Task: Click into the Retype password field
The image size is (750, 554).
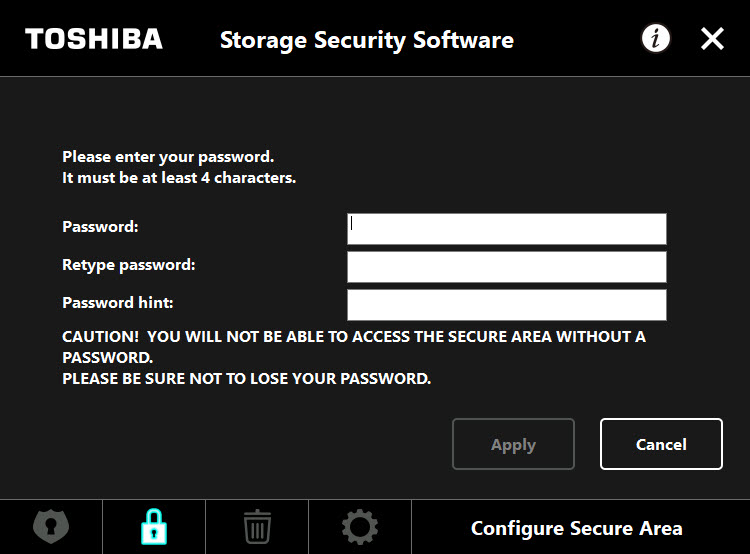Action: point(507,267)
